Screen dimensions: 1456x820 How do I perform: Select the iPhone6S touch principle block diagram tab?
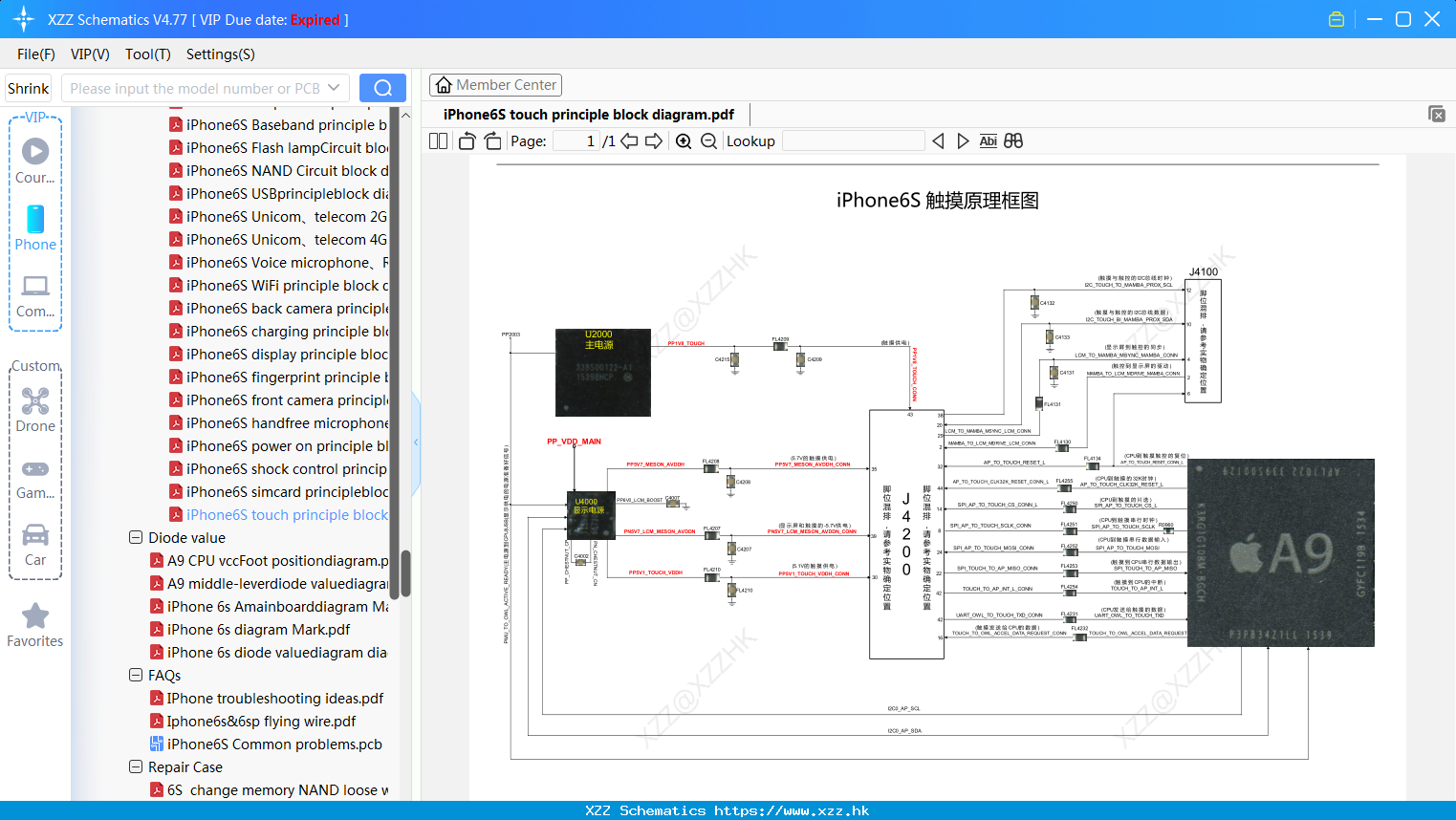pyautogui.click(x=588, y=115)
